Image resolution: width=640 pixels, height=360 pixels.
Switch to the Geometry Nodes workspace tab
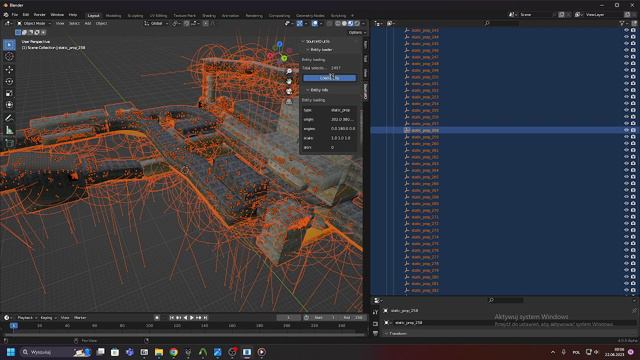pyautogui.click(x=310, y=16)
